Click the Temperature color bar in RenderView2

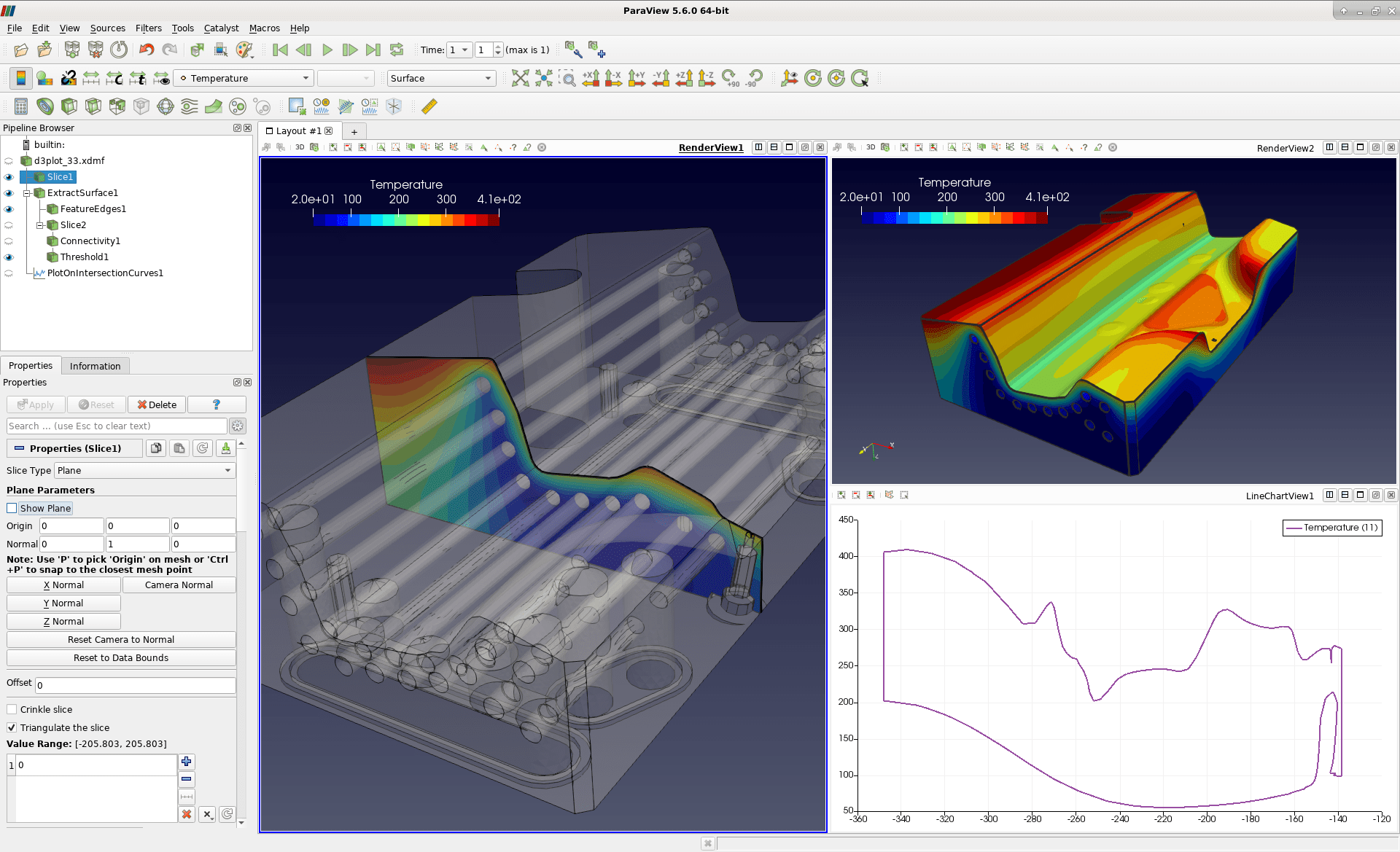pos(954,218)
